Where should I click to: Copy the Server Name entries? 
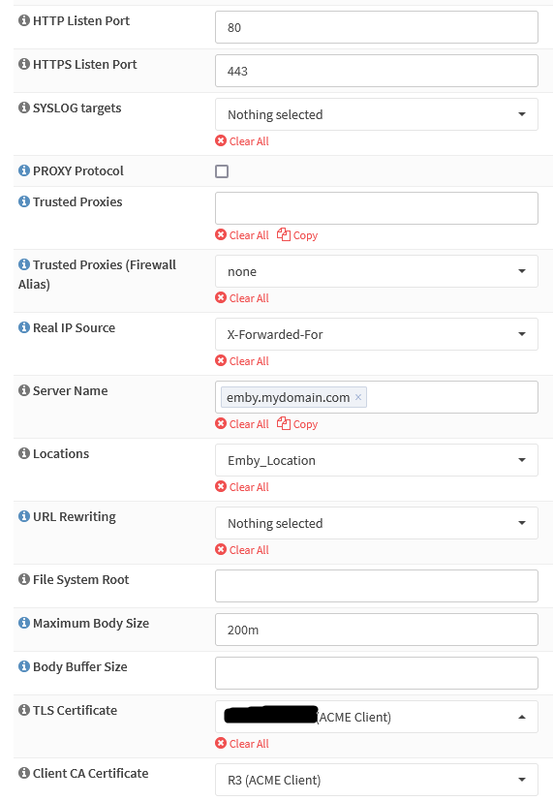pos(297,424)
